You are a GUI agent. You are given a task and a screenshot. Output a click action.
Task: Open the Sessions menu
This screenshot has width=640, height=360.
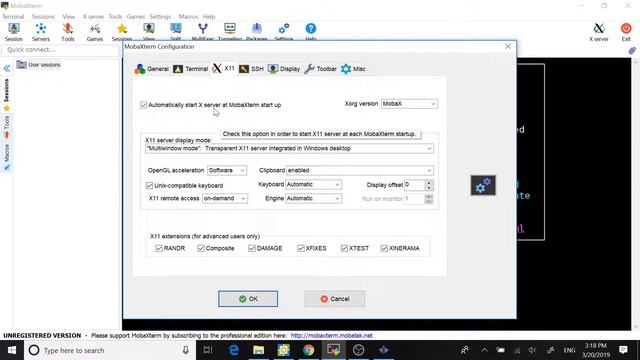43,17
